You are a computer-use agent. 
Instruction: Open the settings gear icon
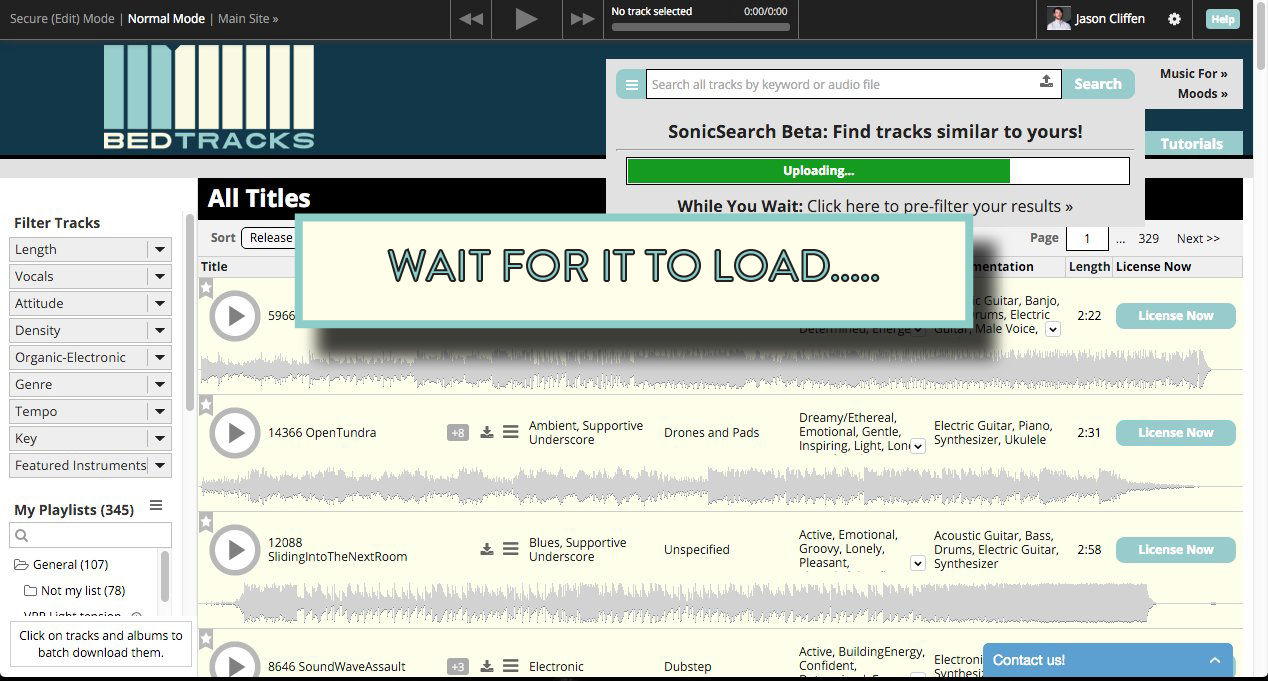[1174, 19]
